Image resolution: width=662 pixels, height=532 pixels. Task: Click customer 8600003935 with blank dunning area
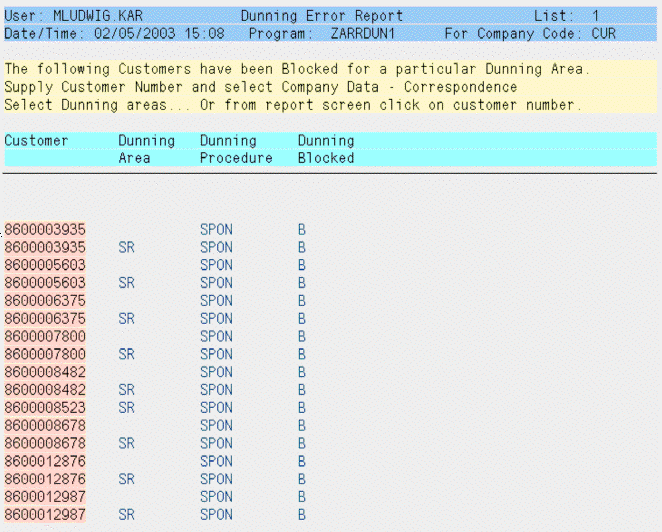tap(45, 229)
